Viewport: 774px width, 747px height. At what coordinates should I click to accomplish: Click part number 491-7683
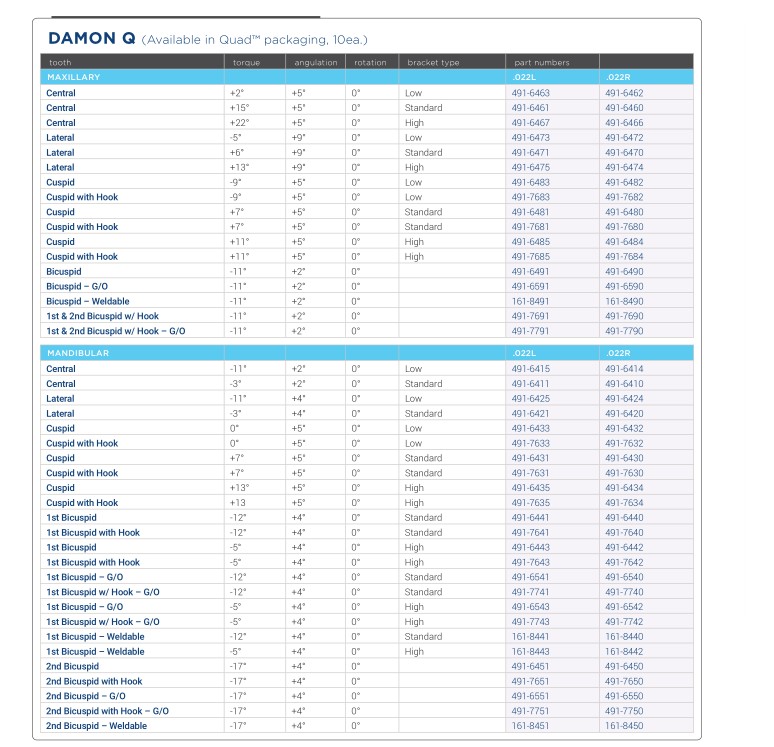point(531,197)
